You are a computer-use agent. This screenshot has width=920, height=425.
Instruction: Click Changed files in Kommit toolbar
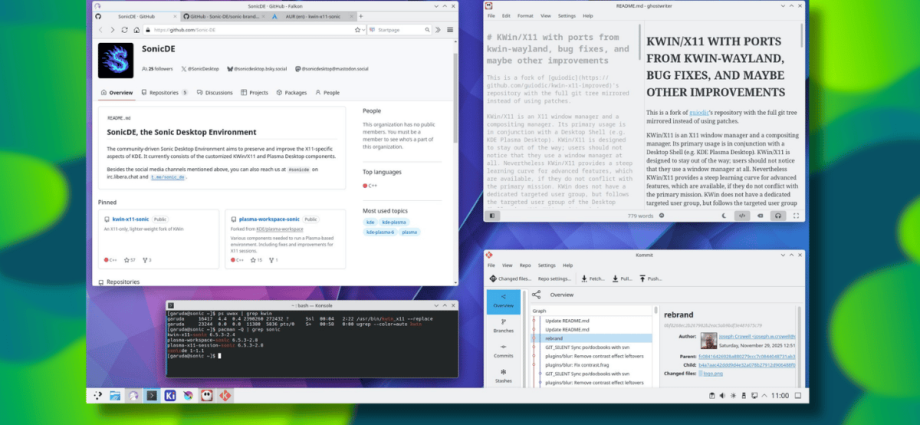510,279
